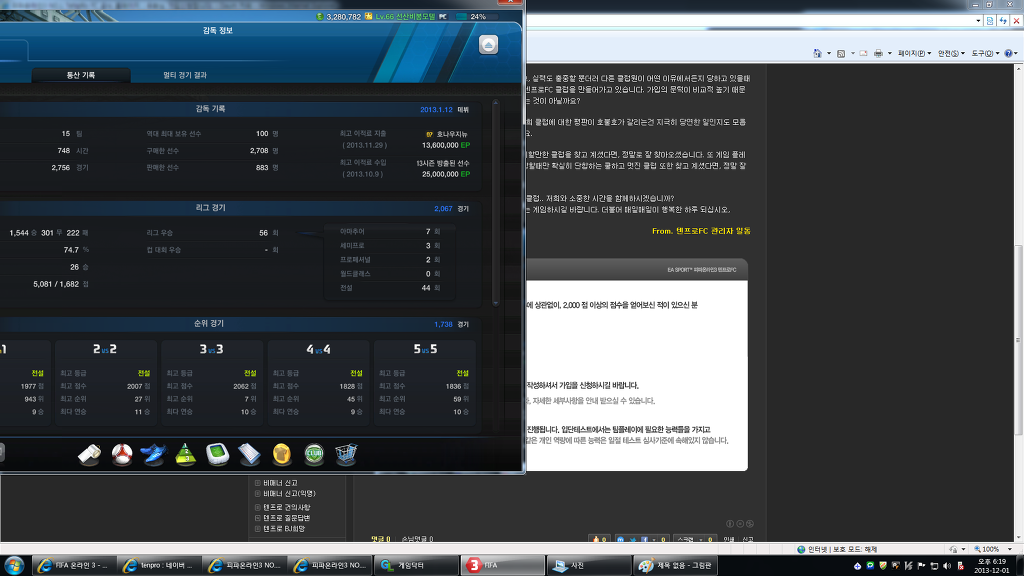Click the browser page vertical scrollbar
Viewport: 1024px width, 576px height.
[x=1019, y=340]
